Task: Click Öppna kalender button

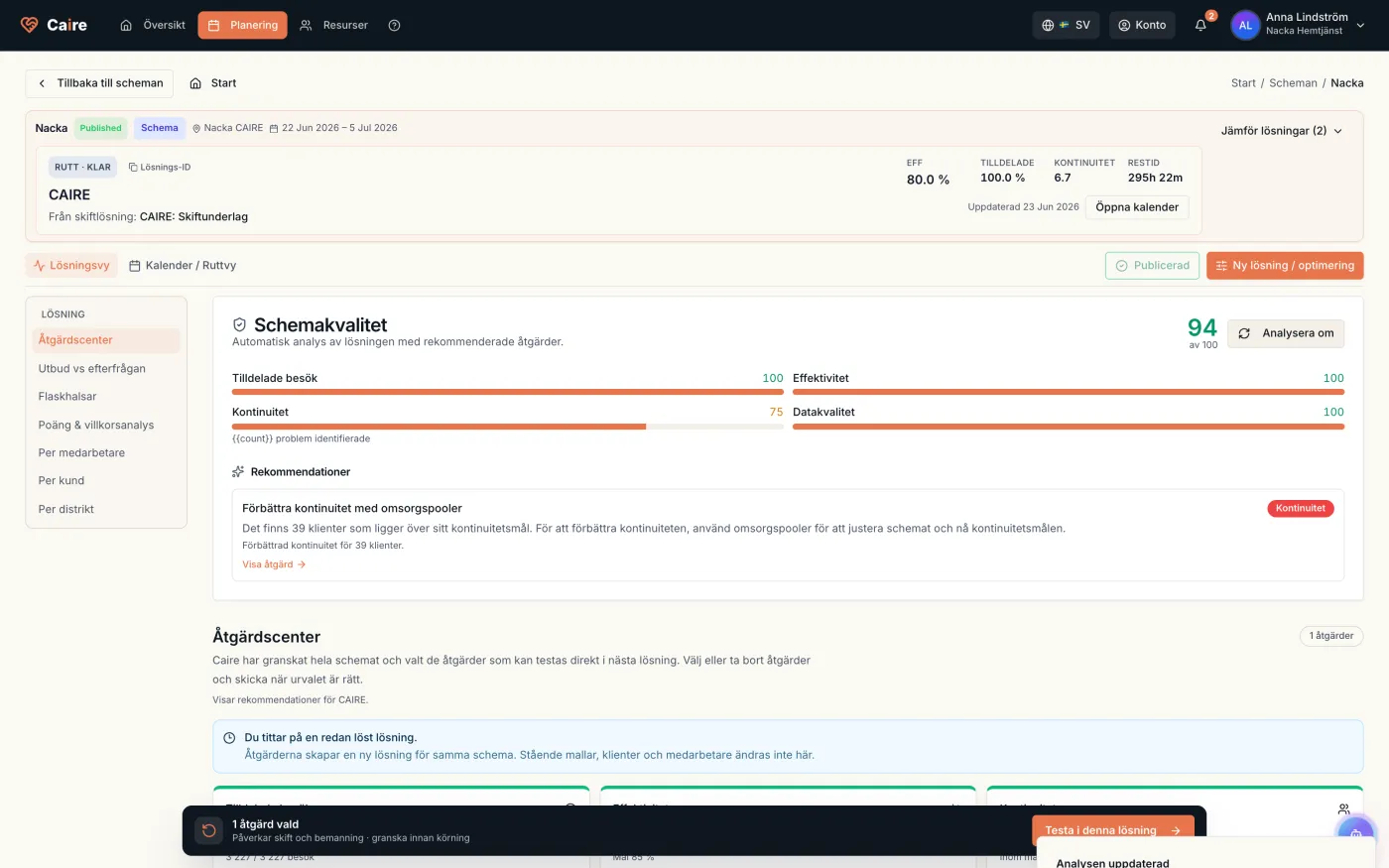Action: [1137, 207]
